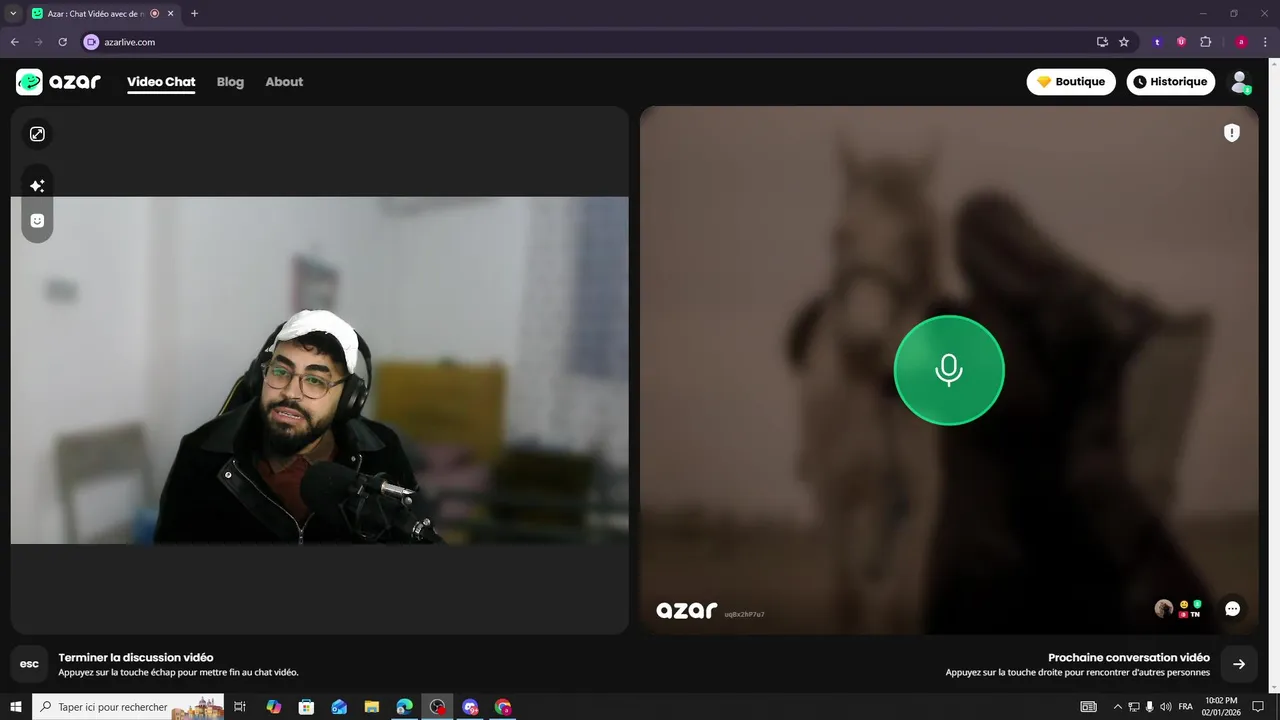Click the install app icon in address bar

(1102, 42)
